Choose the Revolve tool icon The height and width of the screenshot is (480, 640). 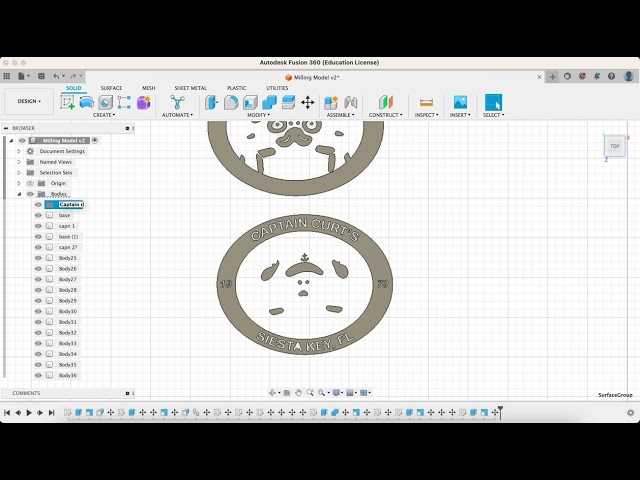[x=105, y=102]
